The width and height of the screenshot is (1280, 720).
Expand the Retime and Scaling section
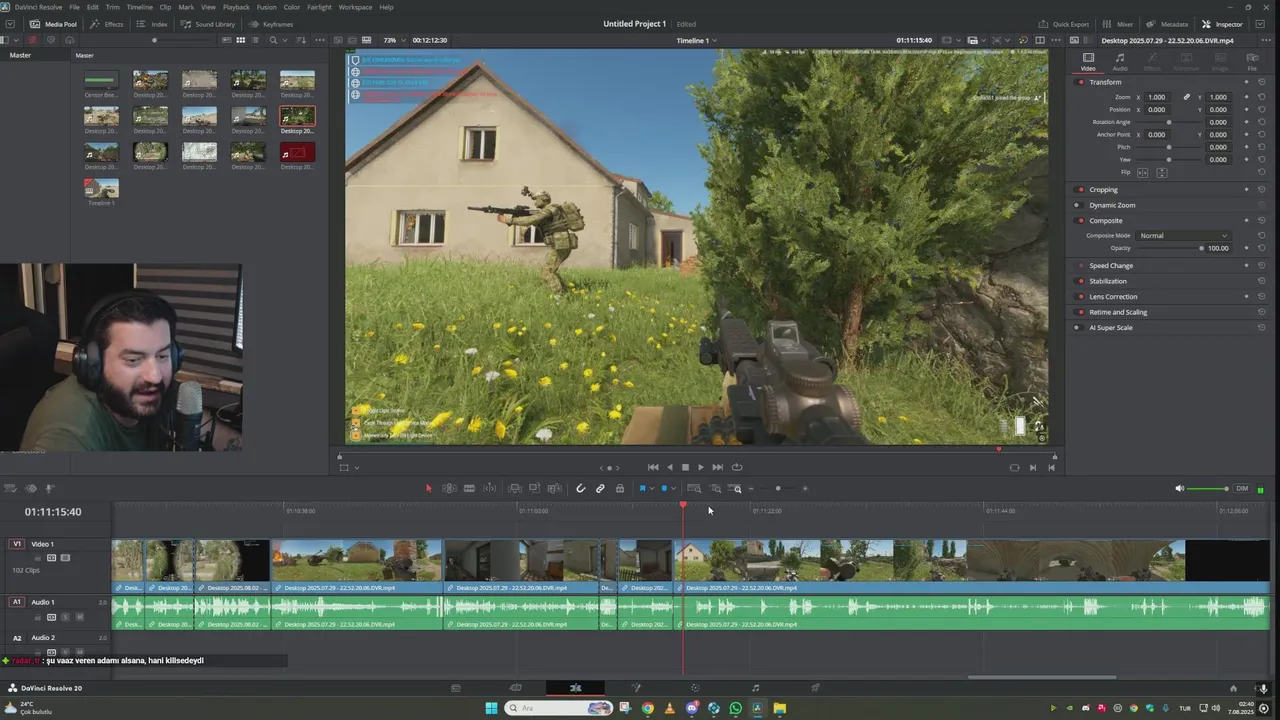tap(1118, 312)
